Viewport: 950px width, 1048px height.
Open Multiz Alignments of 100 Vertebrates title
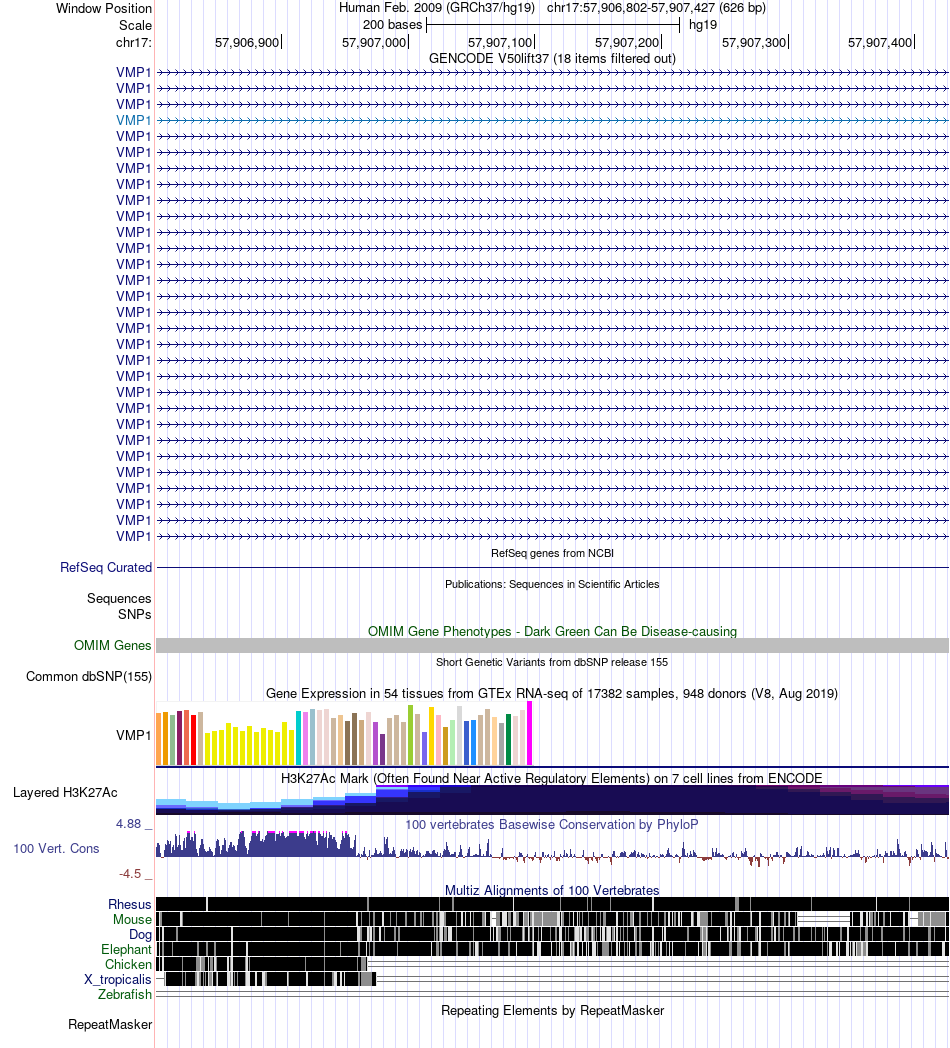[x=552, y=891]
